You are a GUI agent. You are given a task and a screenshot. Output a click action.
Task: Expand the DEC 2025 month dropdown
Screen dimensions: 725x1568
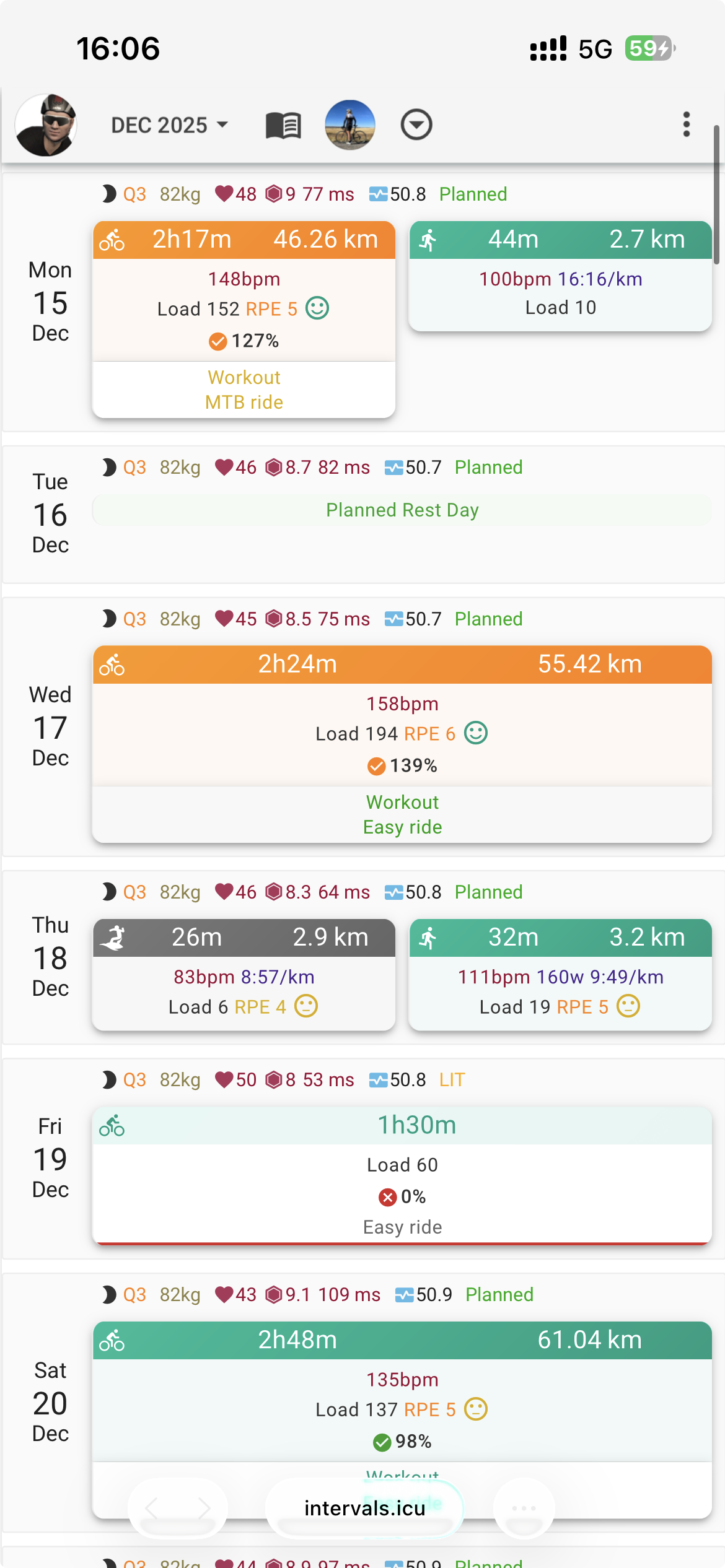(169, 125)
